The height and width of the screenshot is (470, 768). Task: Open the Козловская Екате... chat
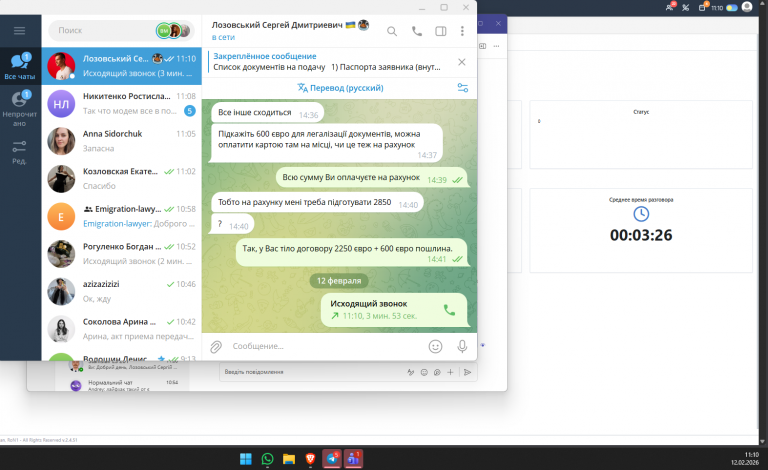[121, 179]
